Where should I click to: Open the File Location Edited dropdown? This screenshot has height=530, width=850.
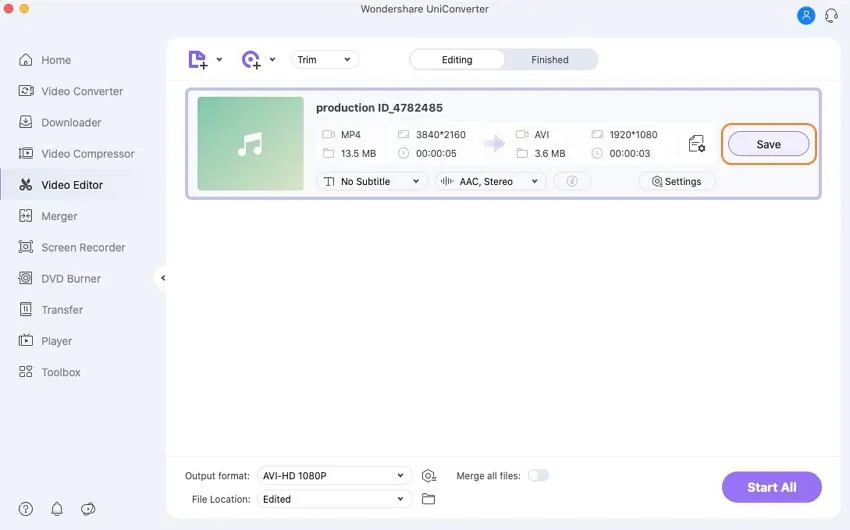(x=334, y=499)
